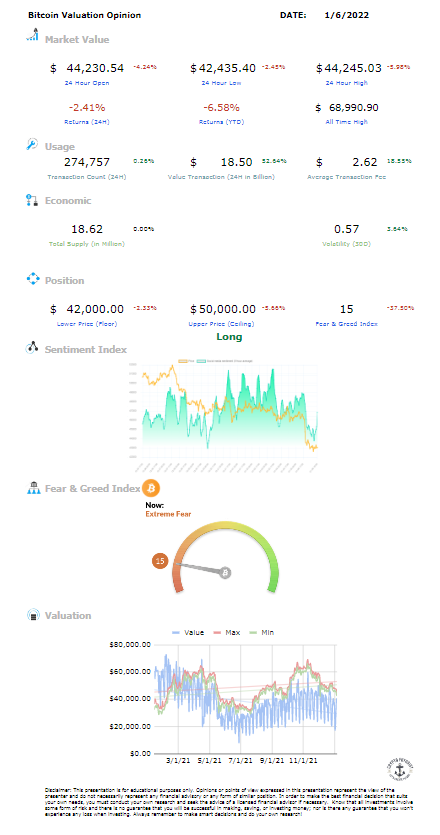Toggle the Min series in Valuation legend
Viewport: 440px width, 835px height.
[x=262, y=633]
